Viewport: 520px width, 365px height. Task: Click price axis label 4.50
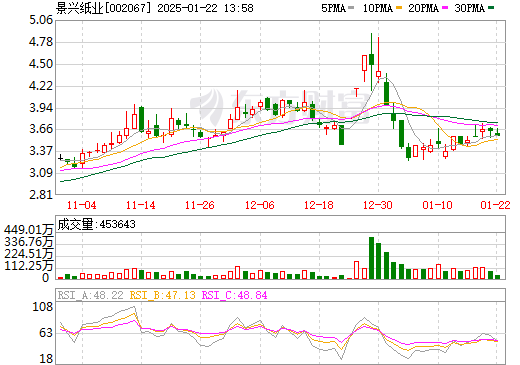pyautogui.click(x=41, y=64)
